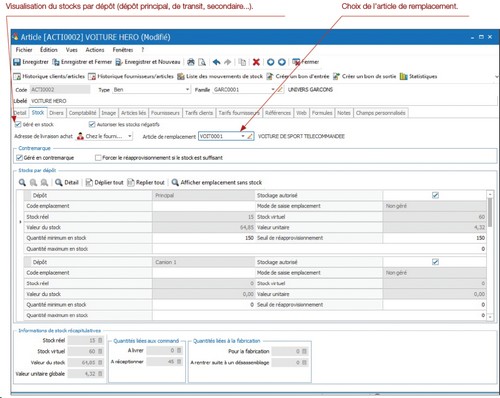This screenshot has height=398, width=500.
Task: Click Detail button in depot toolbar
Action: tap(67, 183)
